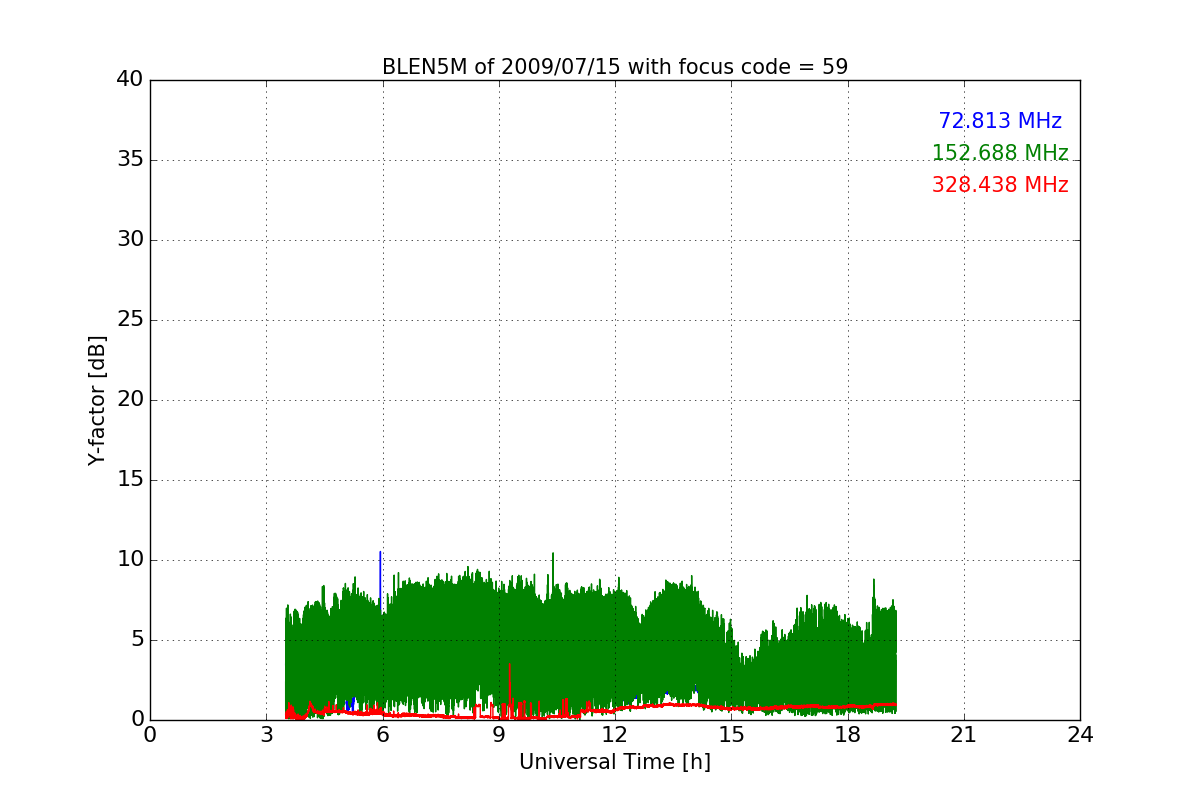Image resolution: width=1200 pixels, height=800 pixels.
Task: Click the y-axis tick label '35'
Action: point(130,160)
